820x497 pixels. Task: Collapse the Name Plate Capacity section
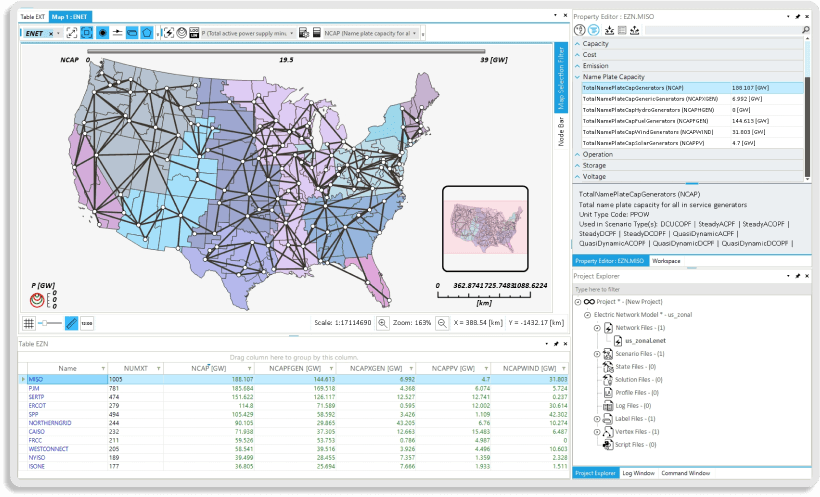[577, 76]
